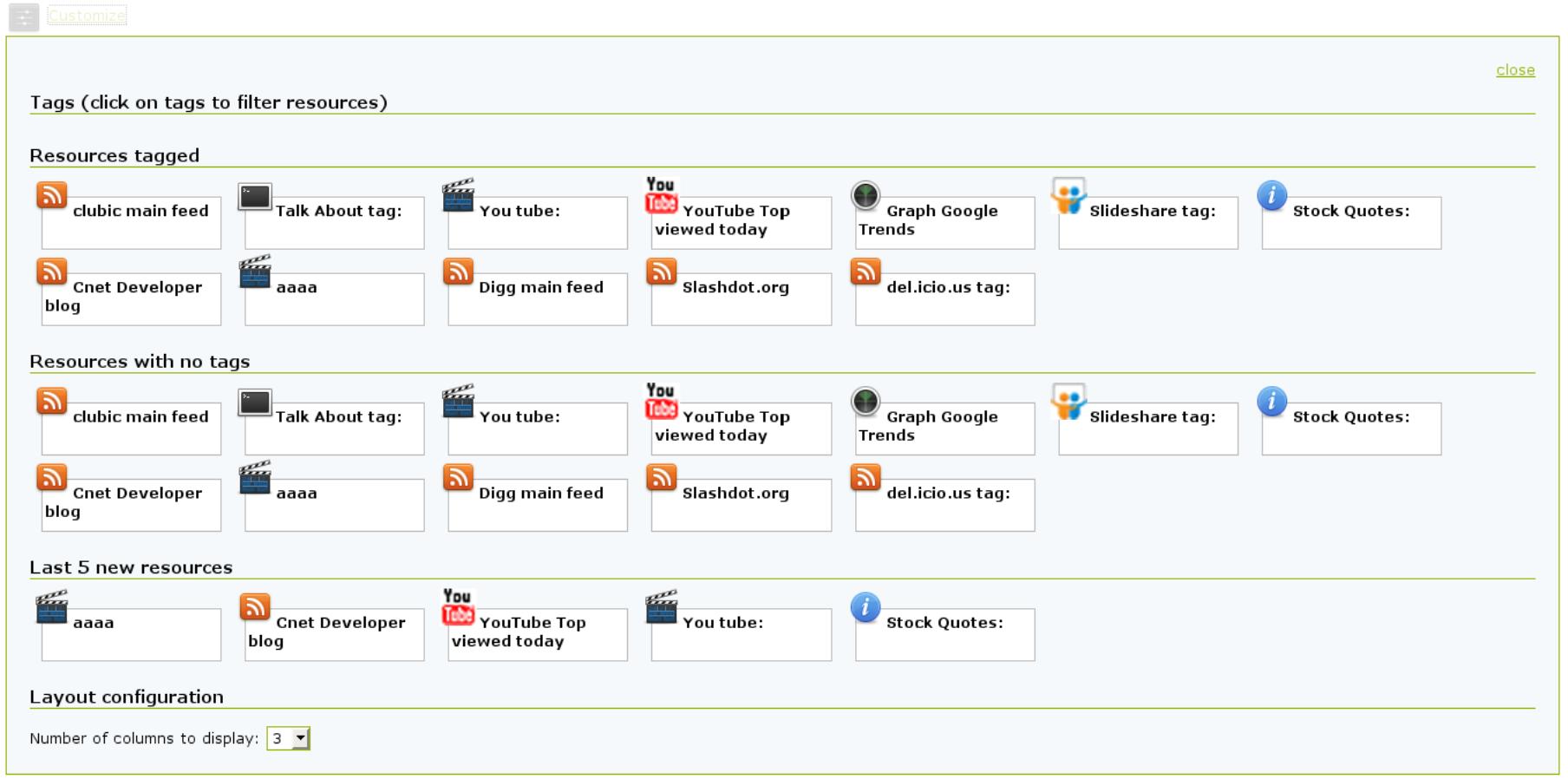Click Slideshare icon under Resources tagged
Screen dimensions: 1568x779
click(x=1068, y=196)
